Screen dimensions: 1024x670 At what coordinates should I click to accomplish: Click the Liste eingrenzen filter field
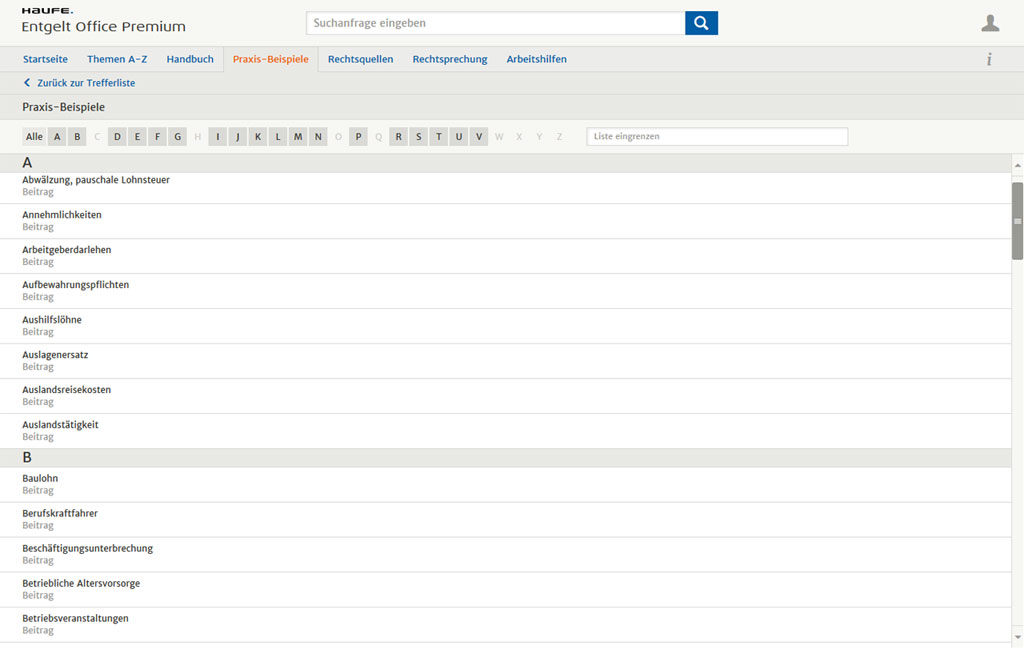(x=717, y=136)
